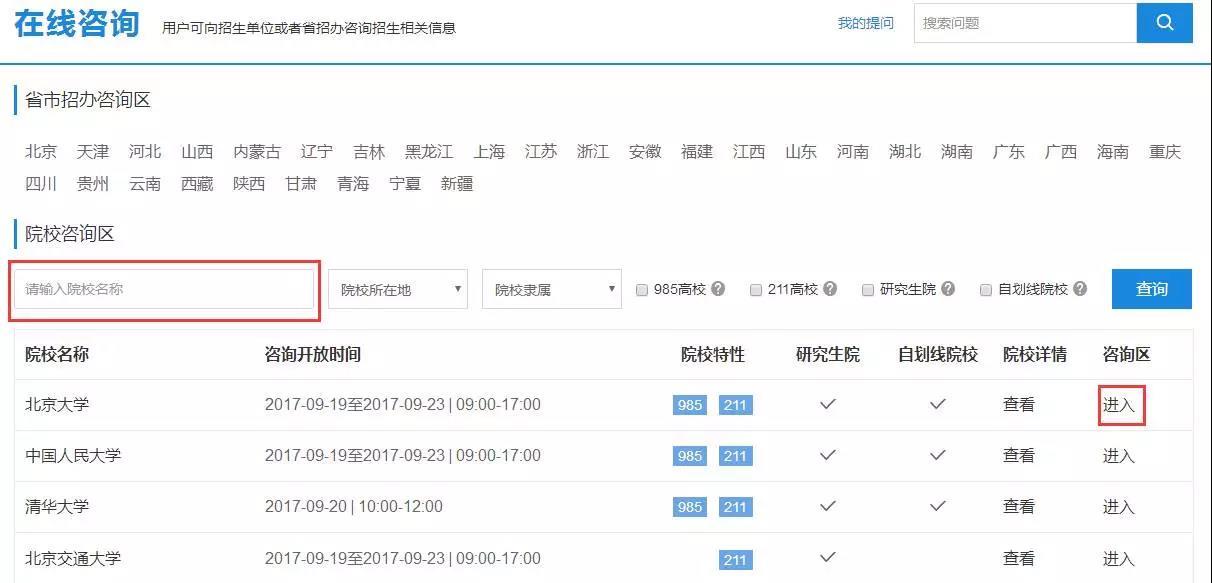Click help icon next to 211高校

(830, 289)
